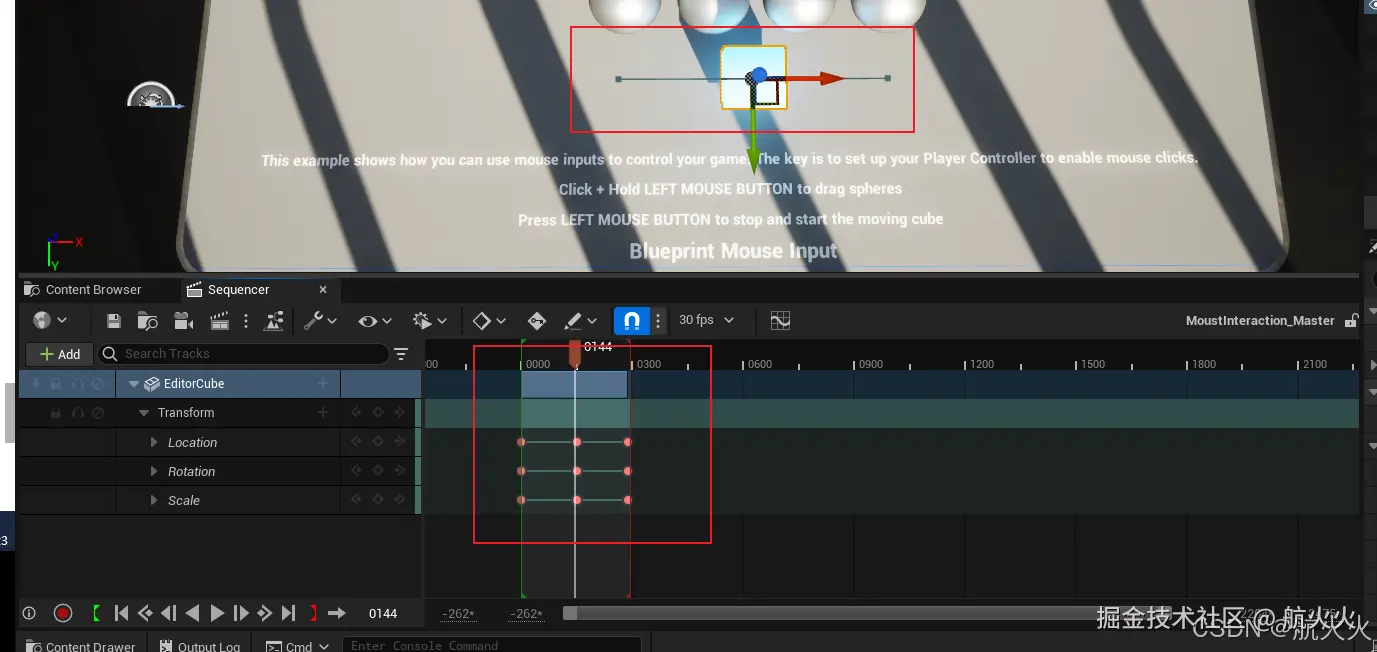Viewport: 1377px width, 652px height.
Task: Create camera with the camera icon
Action: point(183,321)
